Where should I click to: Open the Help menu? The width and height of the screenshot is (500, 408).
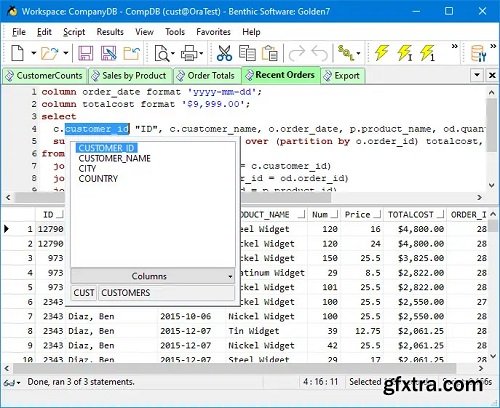click(x=251, y=32)
